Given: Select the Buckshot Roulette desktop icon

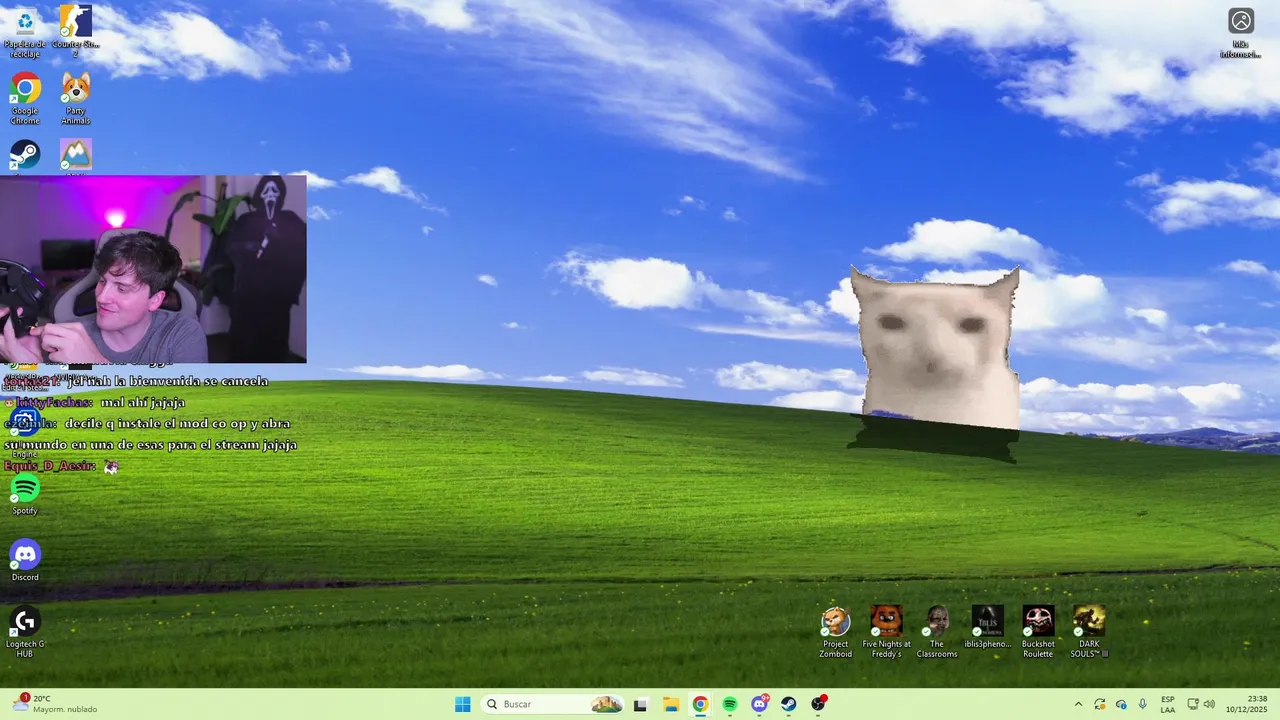Looking at the screenshot, I should pos(1038,632).
